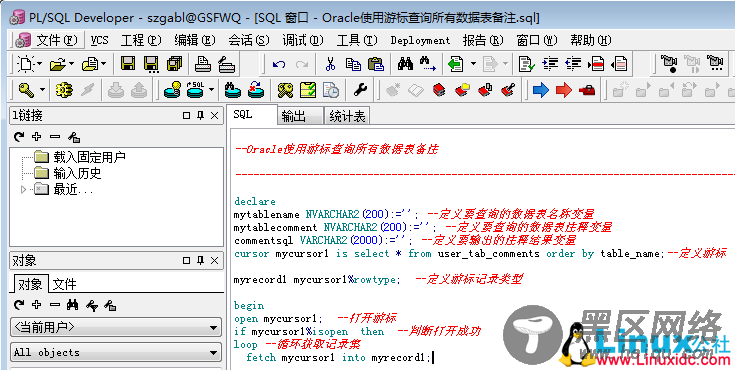Click the plus icon in 1链接 panel

37,137
